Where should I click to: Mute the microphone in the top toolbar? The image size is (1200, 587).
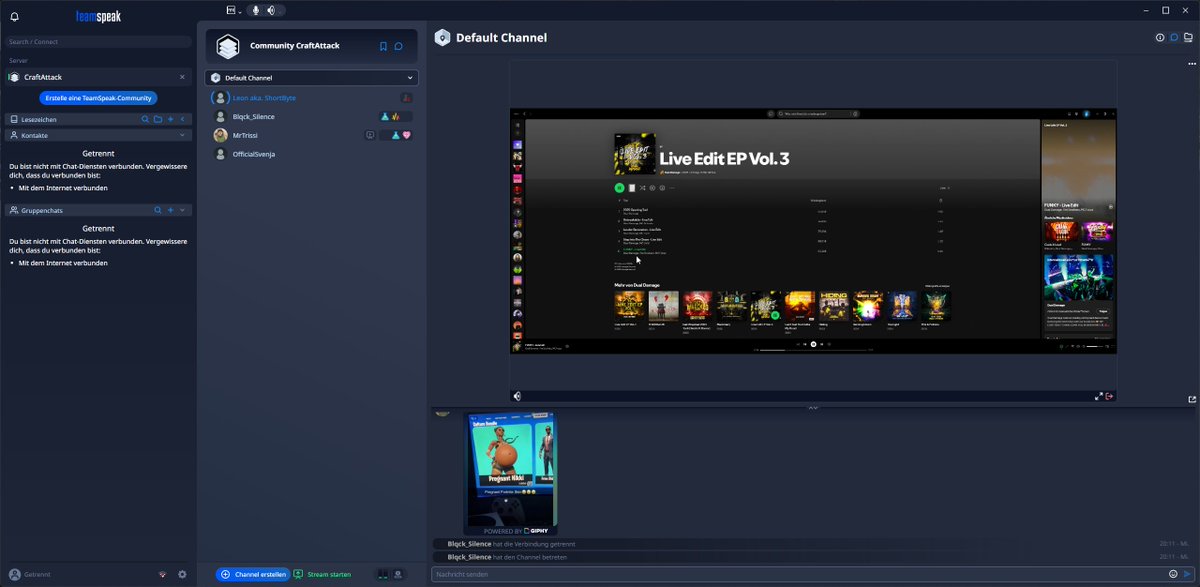pyautogui.click(x=255, y=10)
